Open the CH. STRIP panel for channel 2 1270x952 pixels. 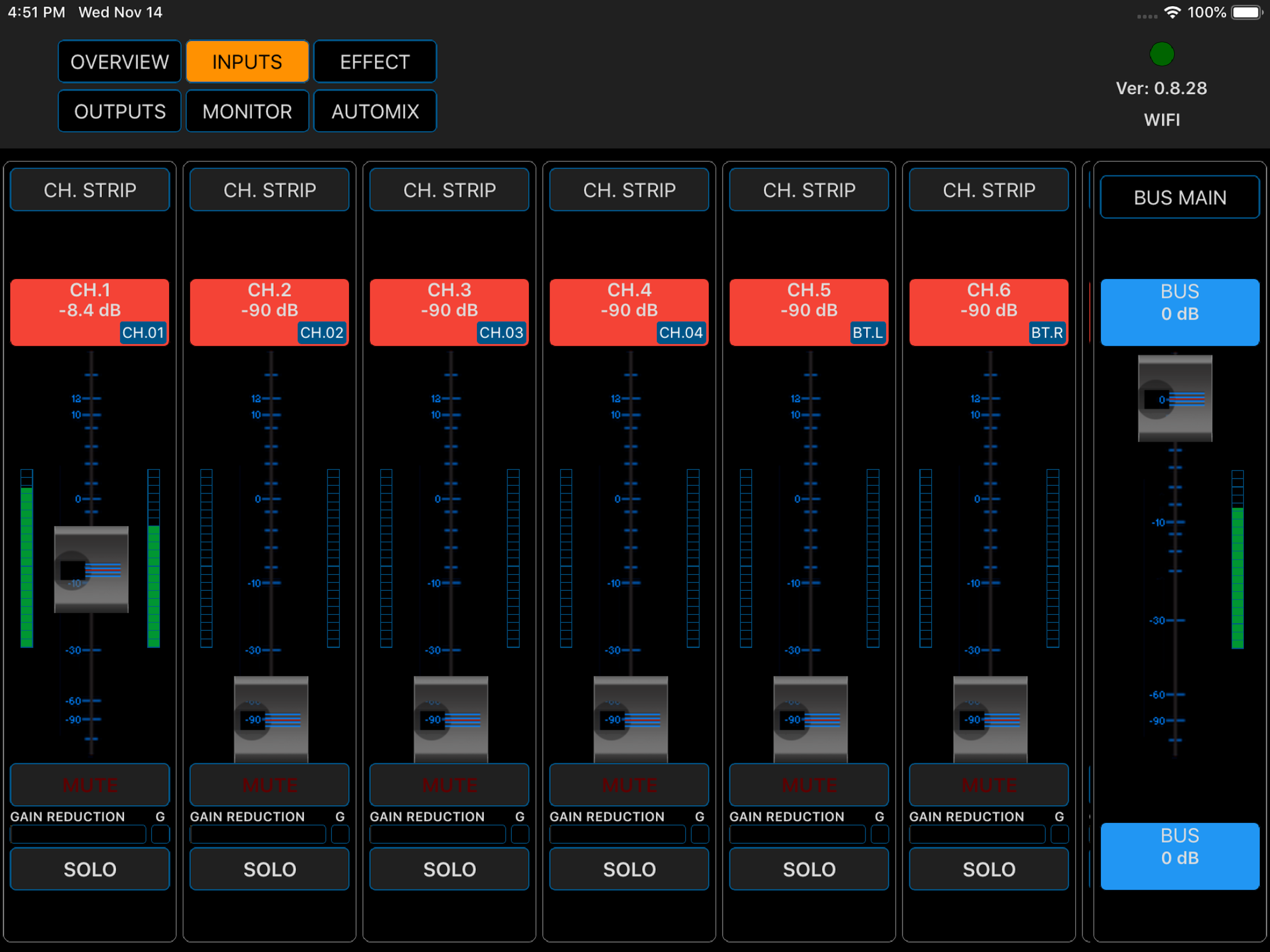coord(269,190)
